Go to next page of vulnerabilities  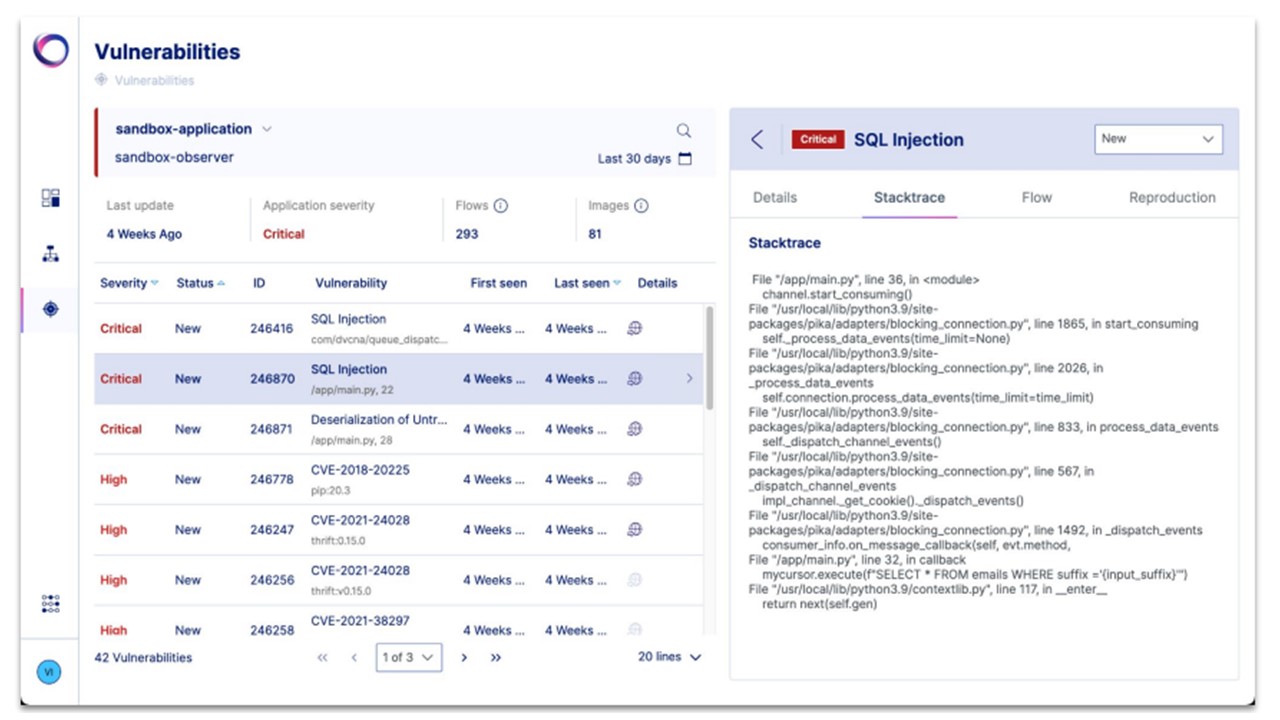(x=464, y=657)
